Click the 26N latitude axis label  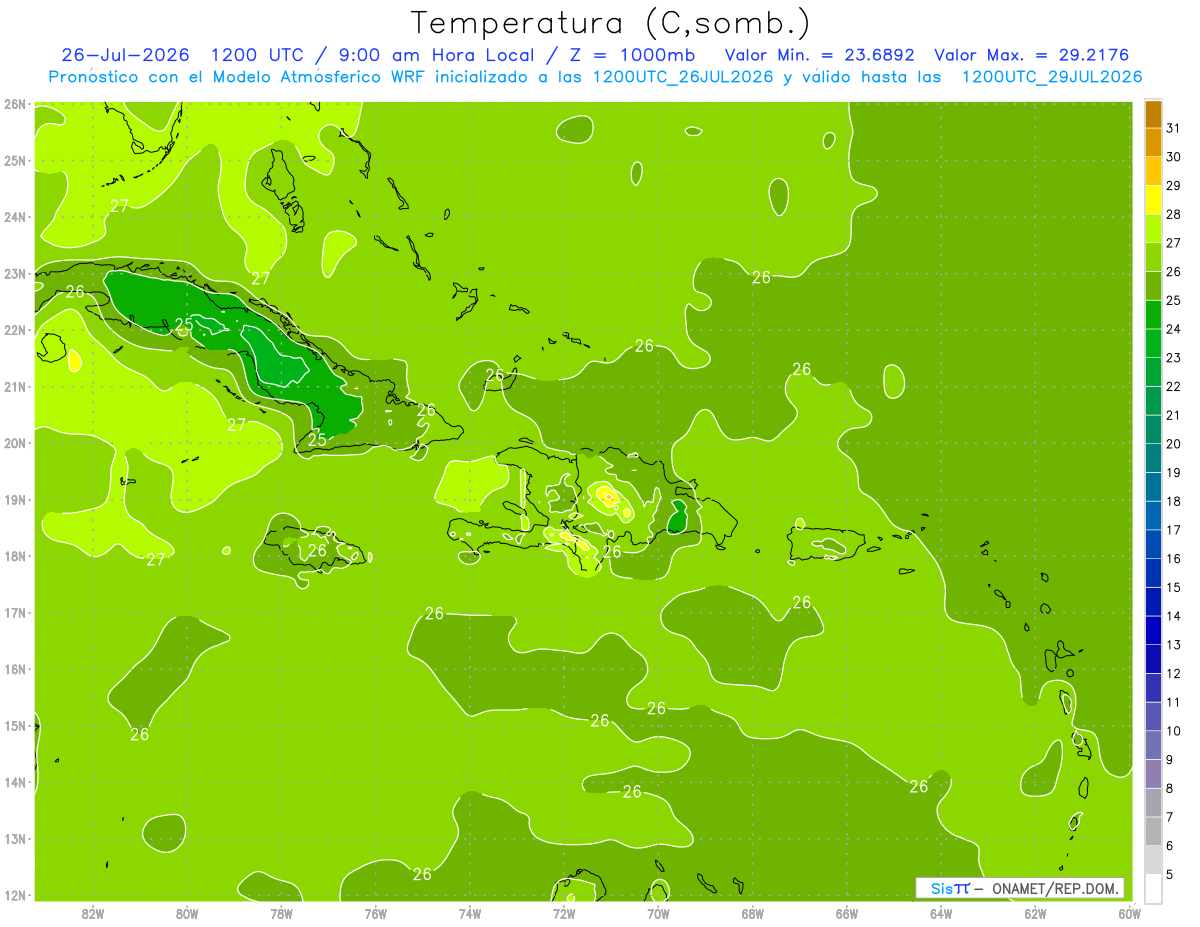click(x=14, y=104)
